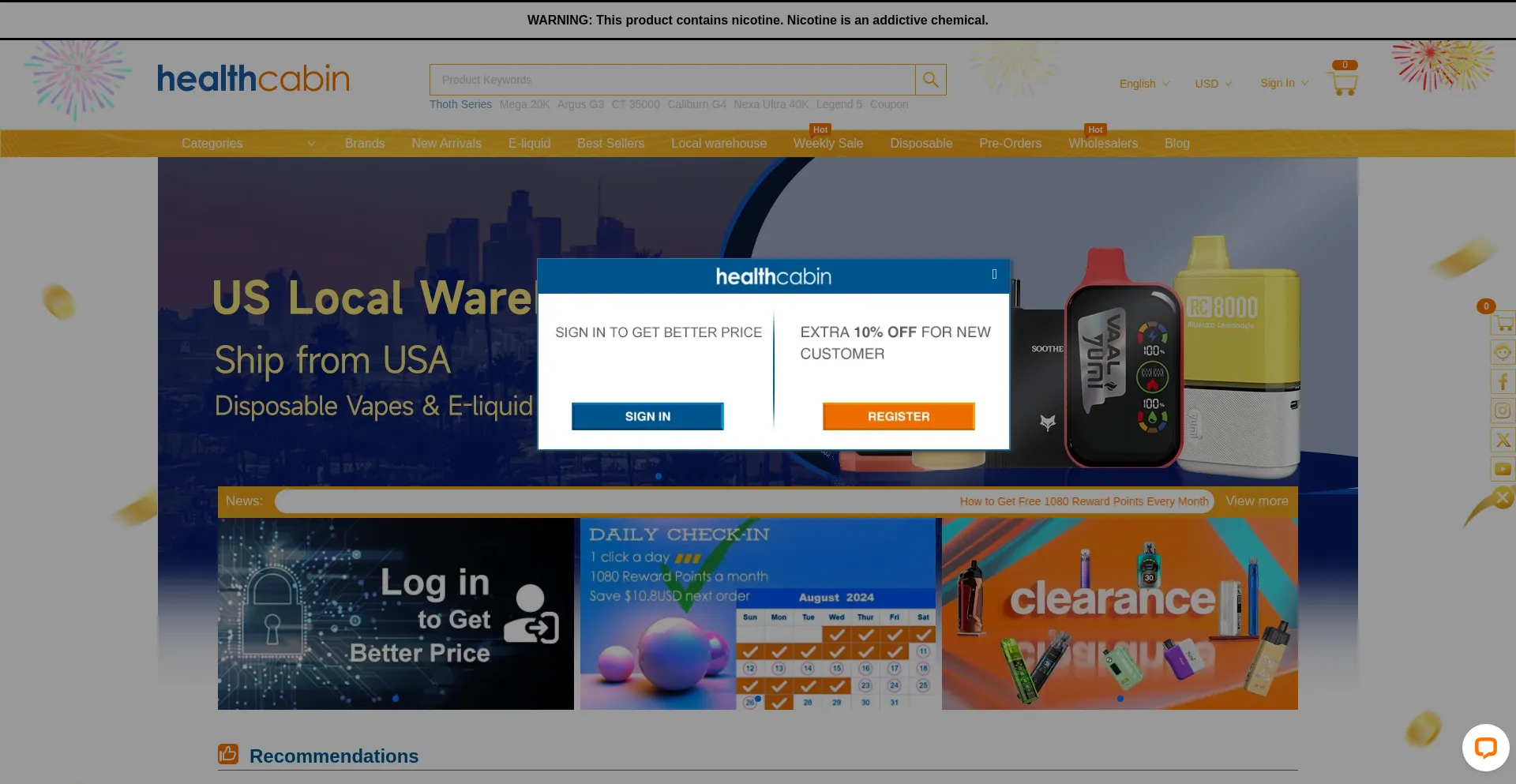Open the side panel cart icon
Screen dimensions: 1516x784
point(1503,323)
